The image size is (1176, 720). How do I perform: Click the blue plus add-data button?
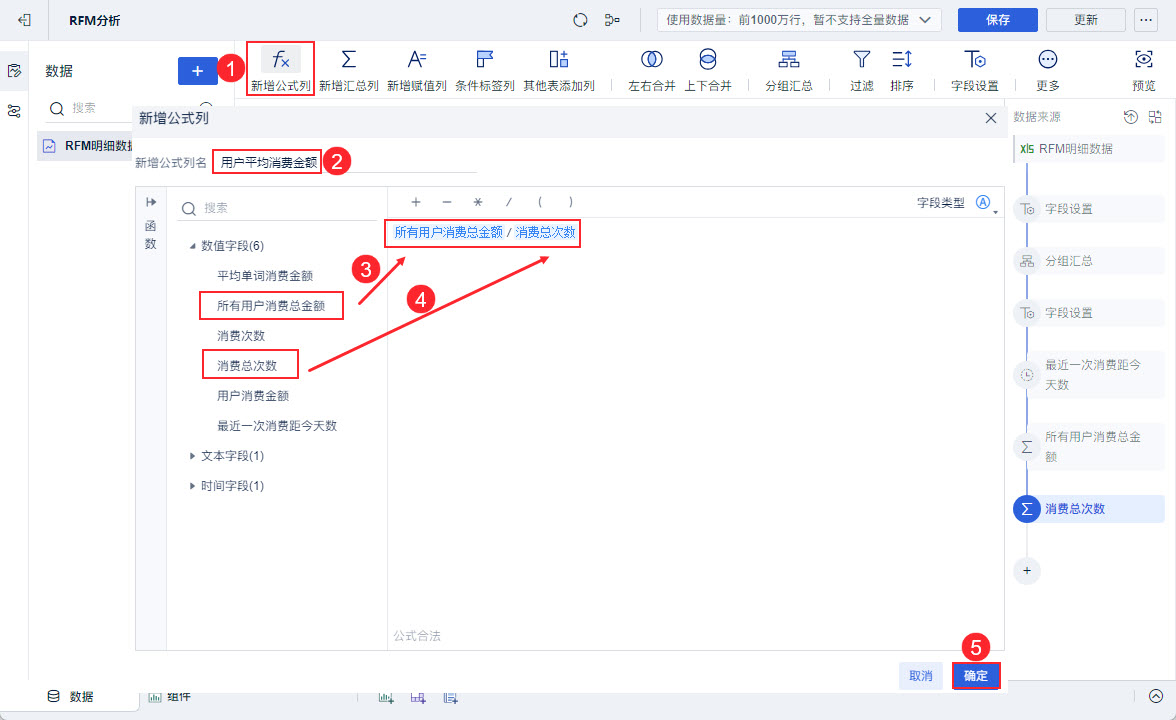197,70
